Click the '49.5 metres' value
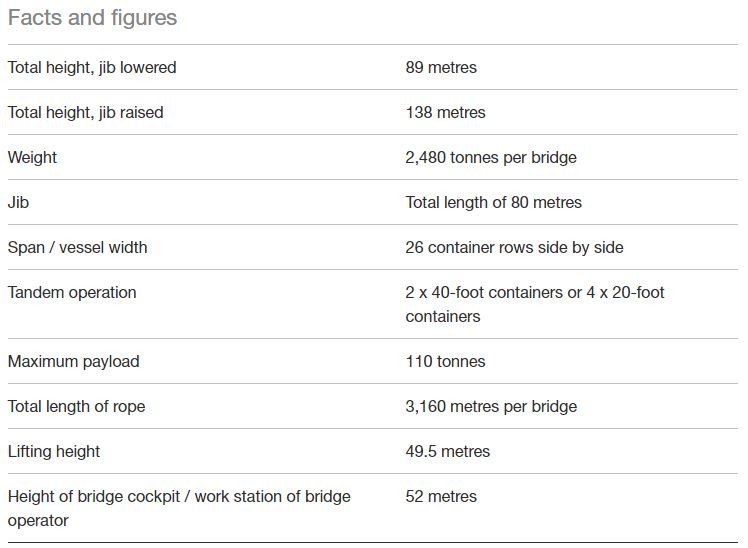This screenshot has width=748, height=548. [447, 451]
